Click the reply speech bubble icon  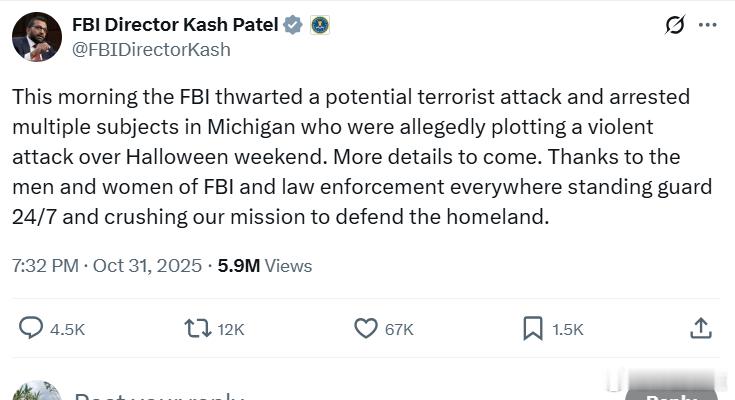[32, 328]
